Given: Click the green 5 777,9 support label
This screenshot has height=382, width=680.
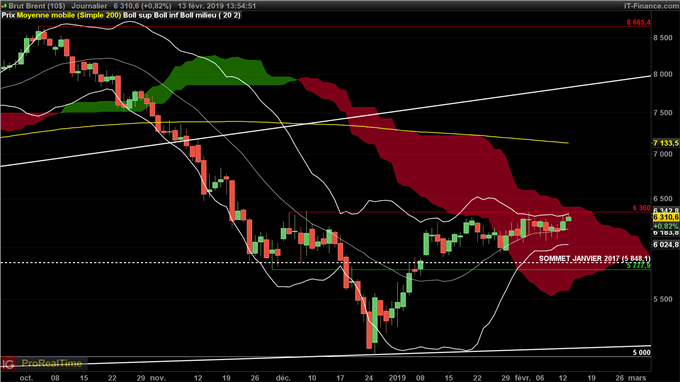Looking at the screenshot, I should [x=638, y=265].
